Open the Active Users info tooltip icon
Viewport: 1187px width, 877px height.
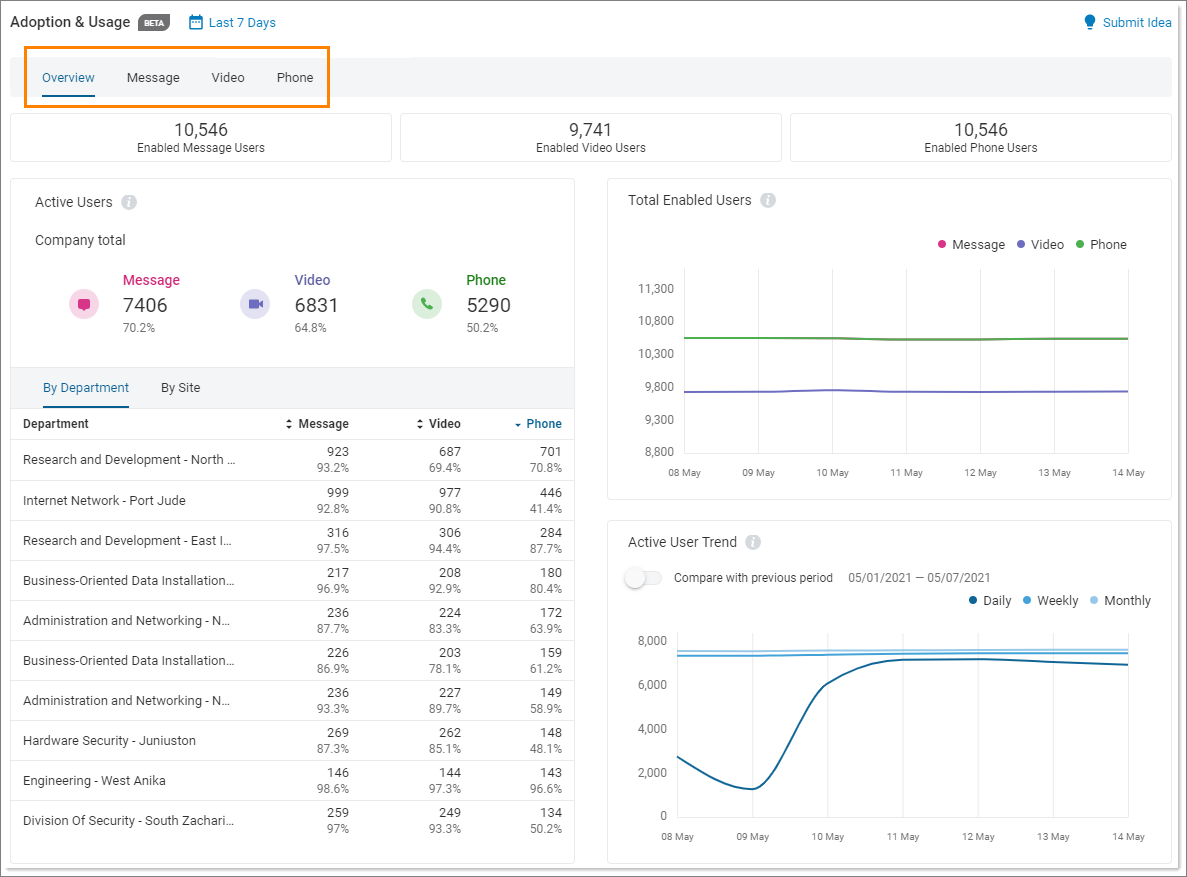pos(129,202)
